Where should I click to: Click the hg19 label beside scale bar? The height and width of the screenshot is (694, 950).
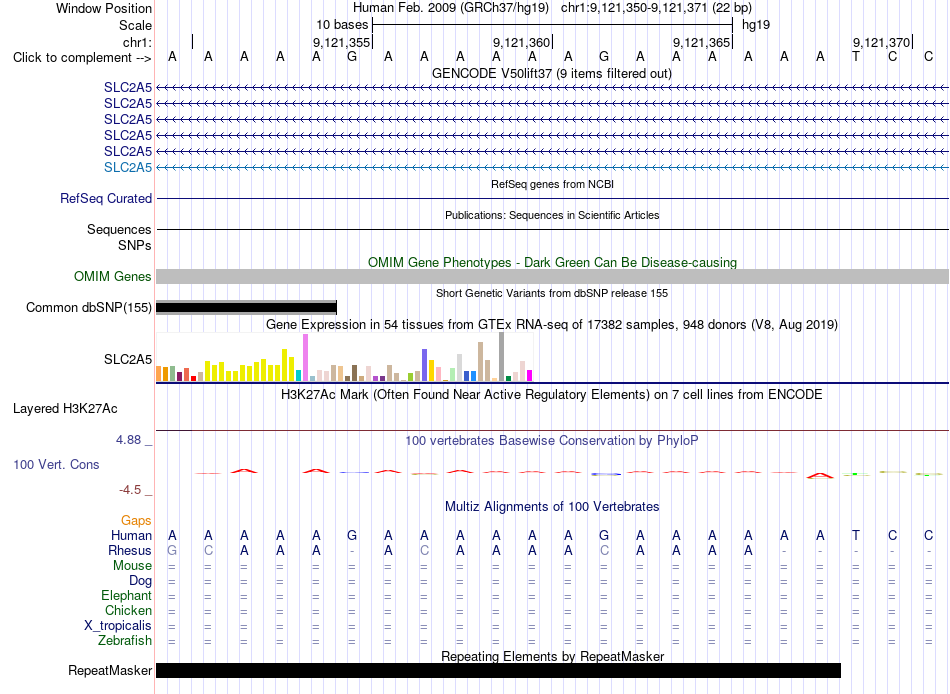(x=756, y=25)
